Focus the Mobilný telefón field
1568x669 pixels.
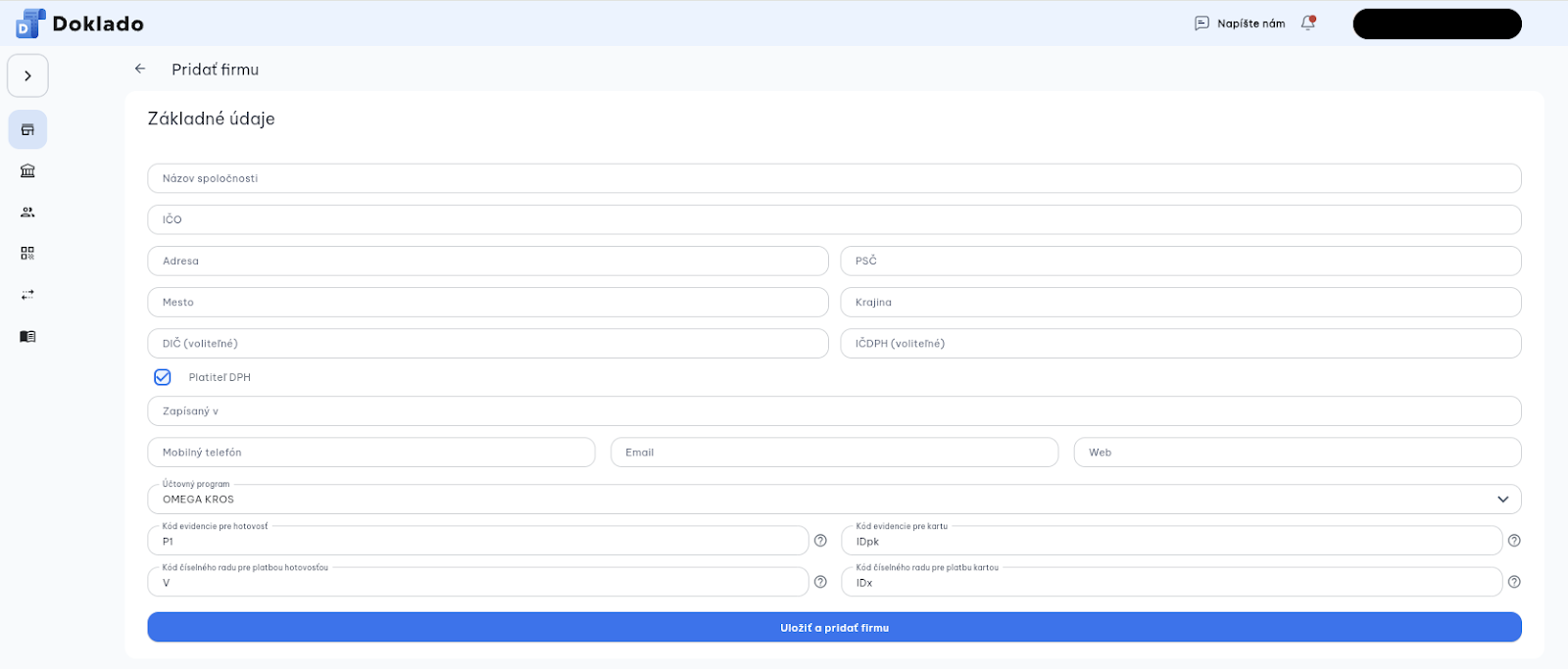(371, 452)
